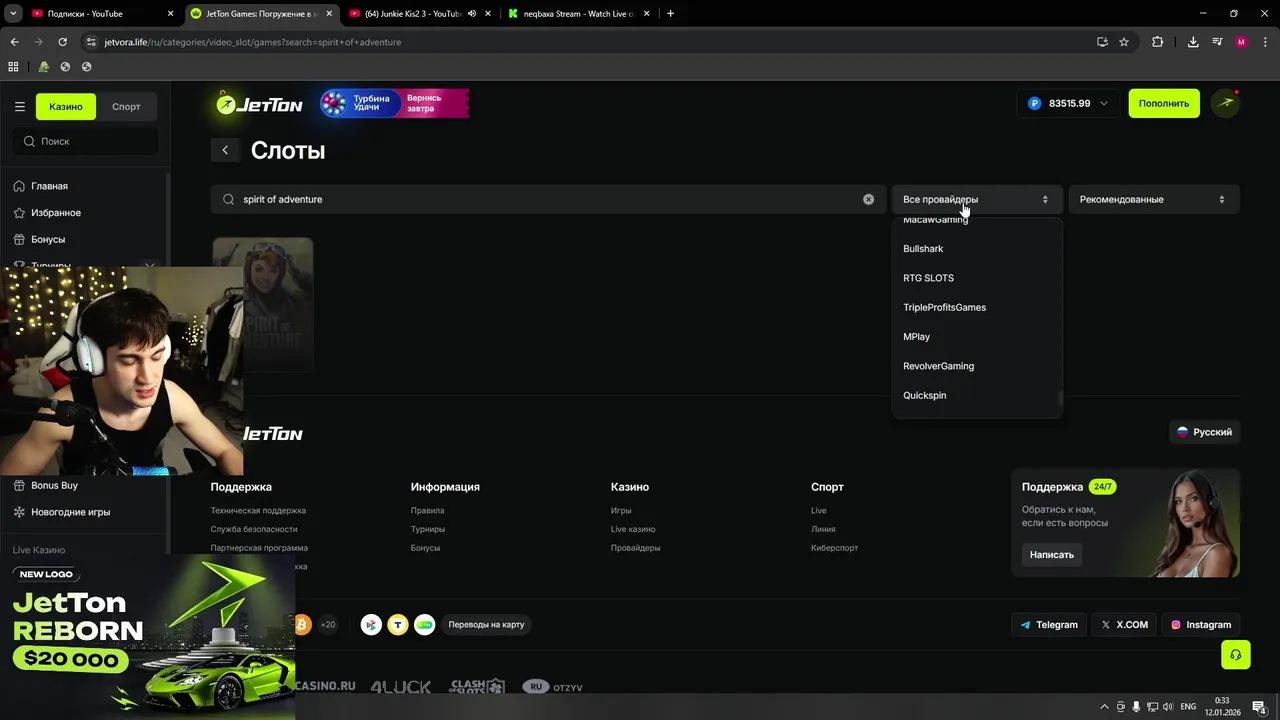Open Windows notification center icon
Viewport: 1280px width, 720px height.
point(1259,707)
